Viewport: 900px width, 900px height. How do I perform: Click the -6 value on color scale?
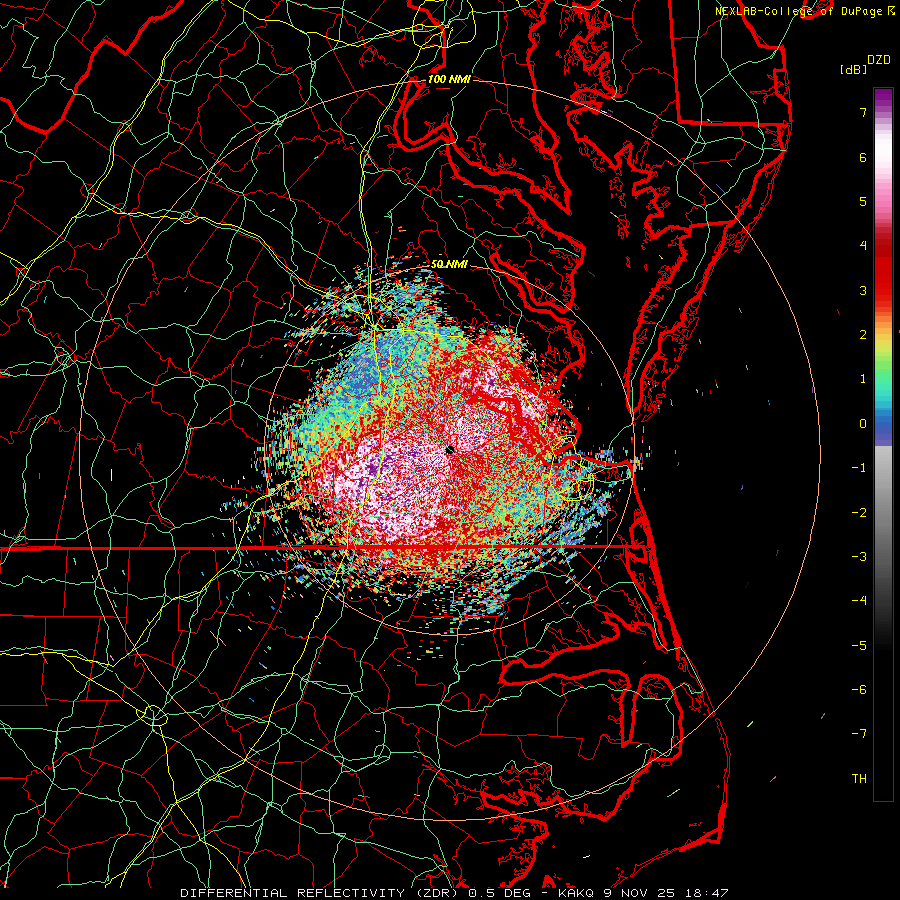point(859,689)
